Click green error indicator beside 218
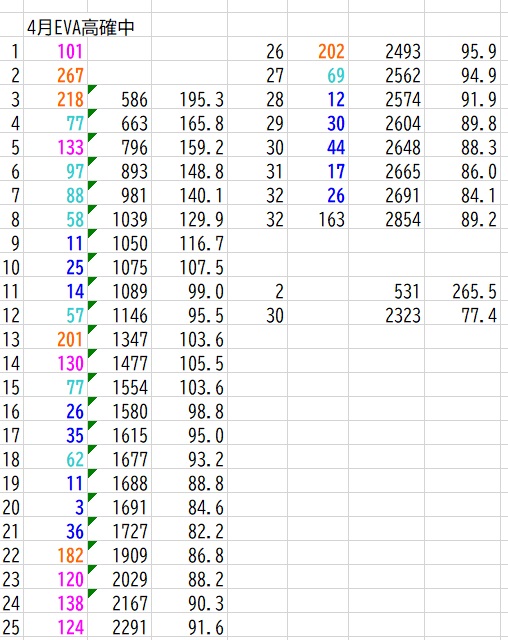The height and width of the screenshot is (640, 508). click(x=92, y=89)
